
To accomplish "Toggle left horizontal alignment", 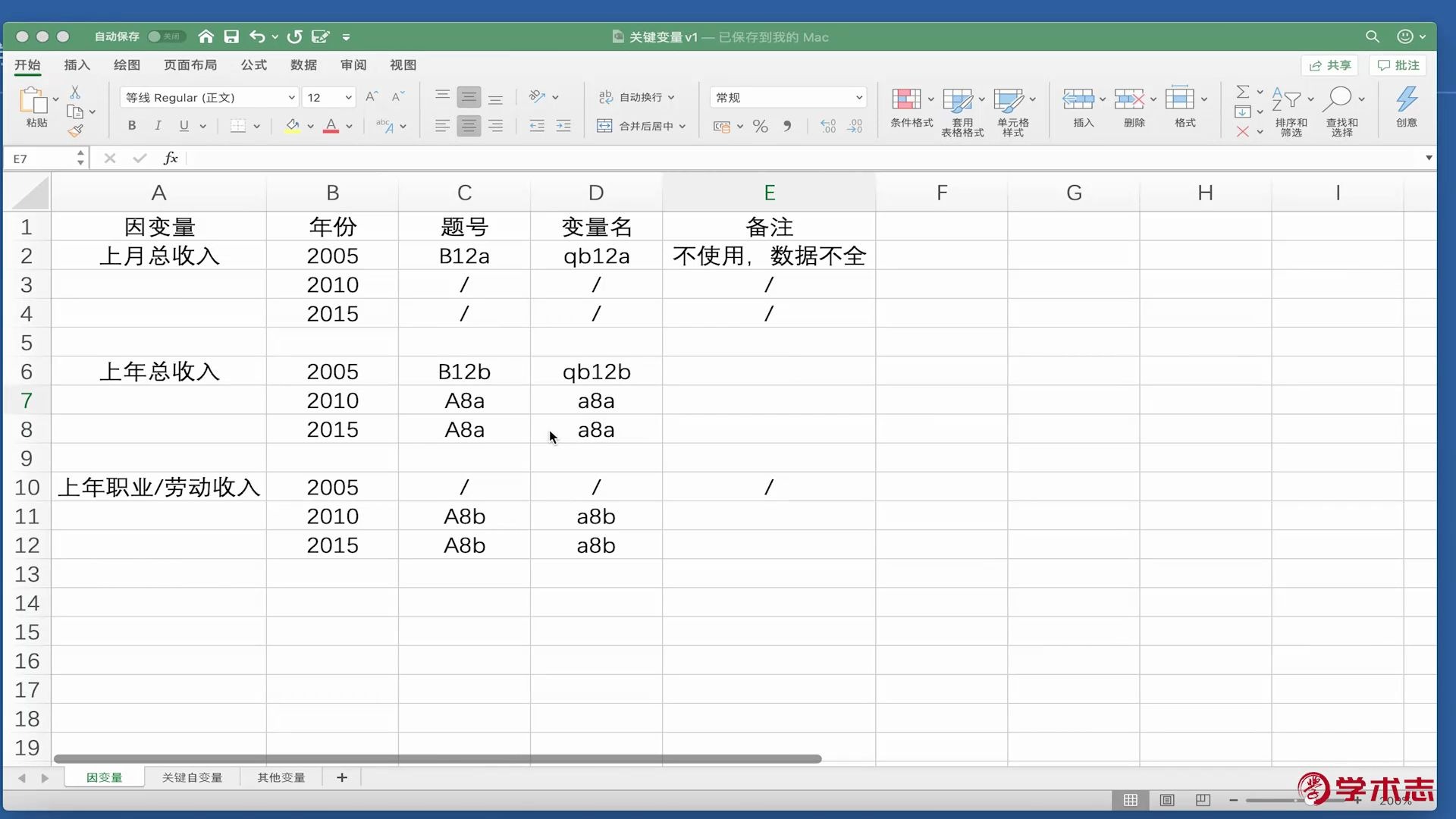I will click(x=442, y=126).
